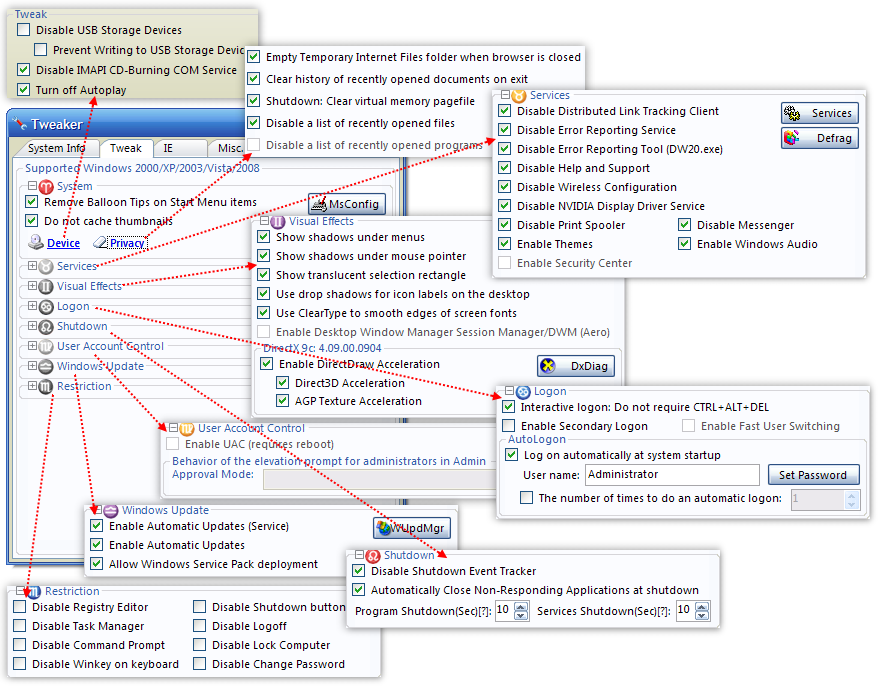
Task: Uncheck Enable Automatic Updates (Service)
Action: 97,526
